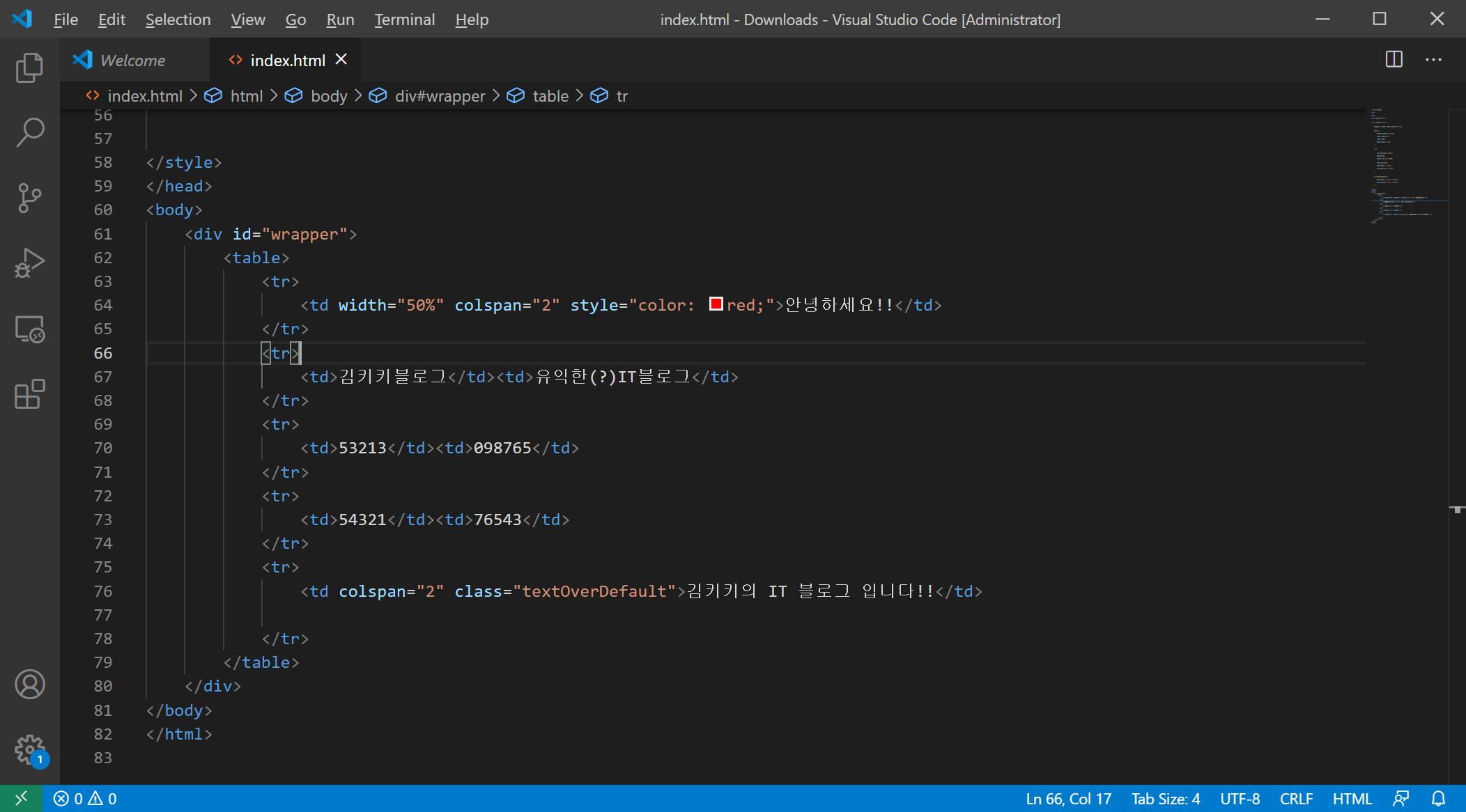Split the editor to the right
Screen dimensions: 1466x812
pyautogui.click(x=1394, y=60)
